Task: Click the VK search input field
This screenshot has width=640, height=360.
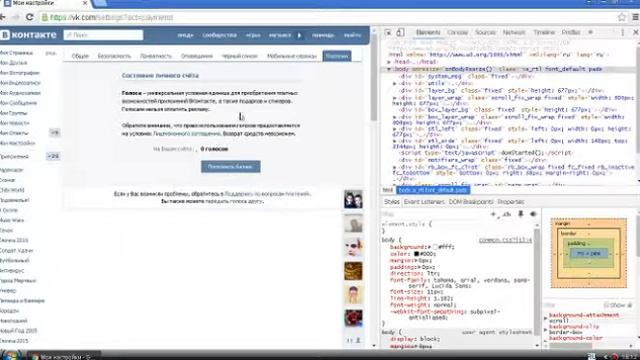Action: coord(104,35)
